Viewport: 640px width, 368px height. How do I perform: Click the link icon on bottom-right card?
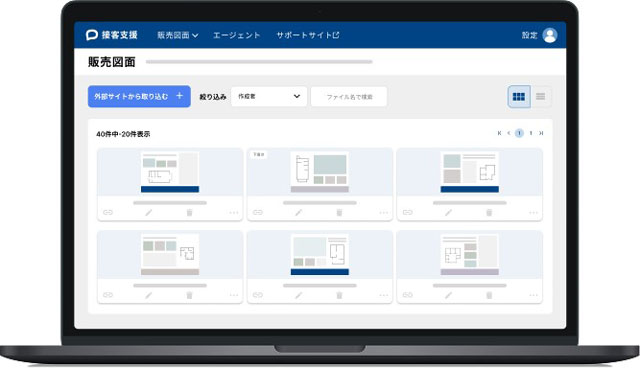(407, 295)
